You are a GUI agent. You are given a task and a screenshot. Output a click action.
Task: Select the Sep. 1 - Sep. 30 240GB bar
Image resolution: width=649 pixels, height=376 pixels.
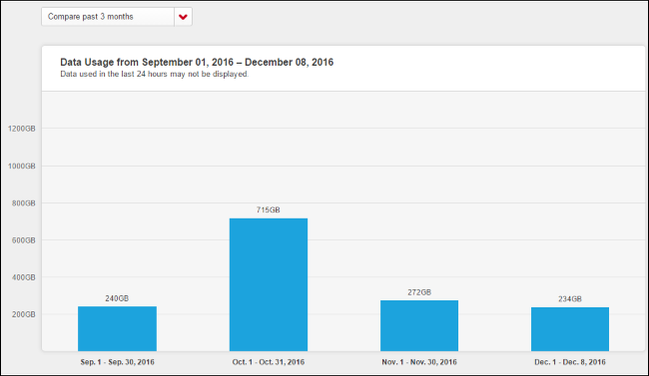[117, 329]
